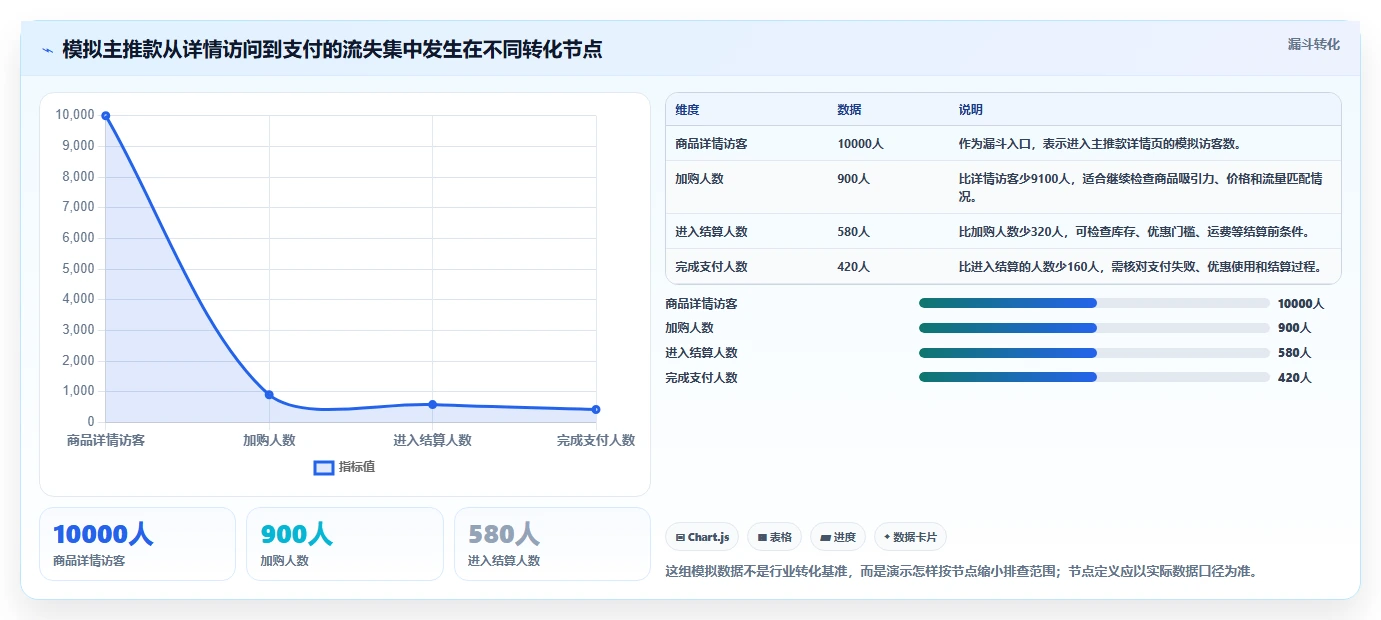Select the 商品详情访客 data point on chart

pyautogui.click(x=105, y=116)
